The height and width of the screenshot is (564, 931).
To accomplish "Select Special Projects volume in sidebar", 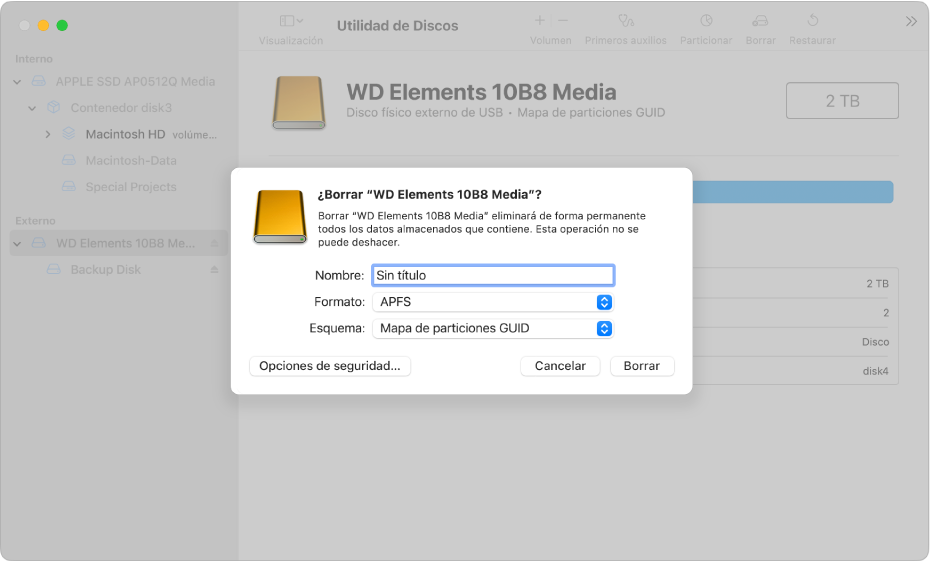I will pos(130,187).
